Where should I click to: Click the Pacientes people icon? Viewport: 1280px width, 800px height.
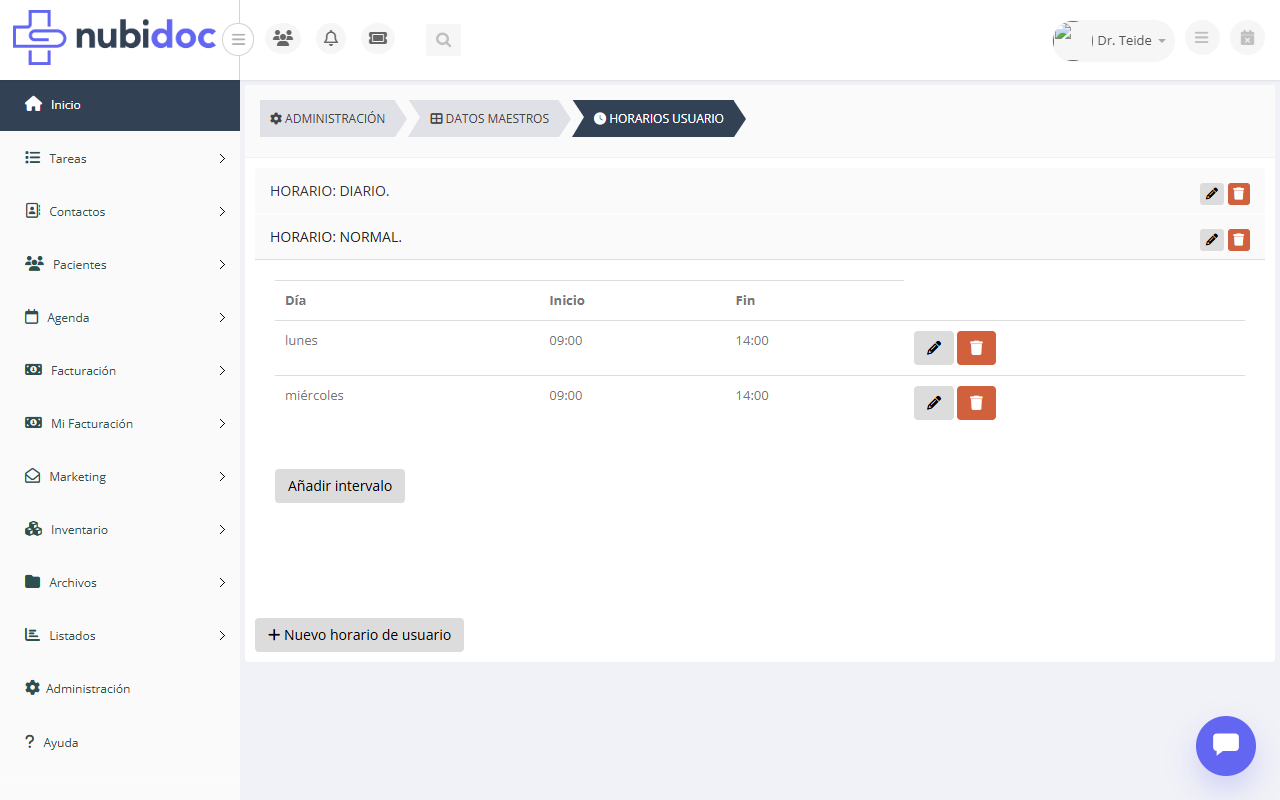[34, 264]
